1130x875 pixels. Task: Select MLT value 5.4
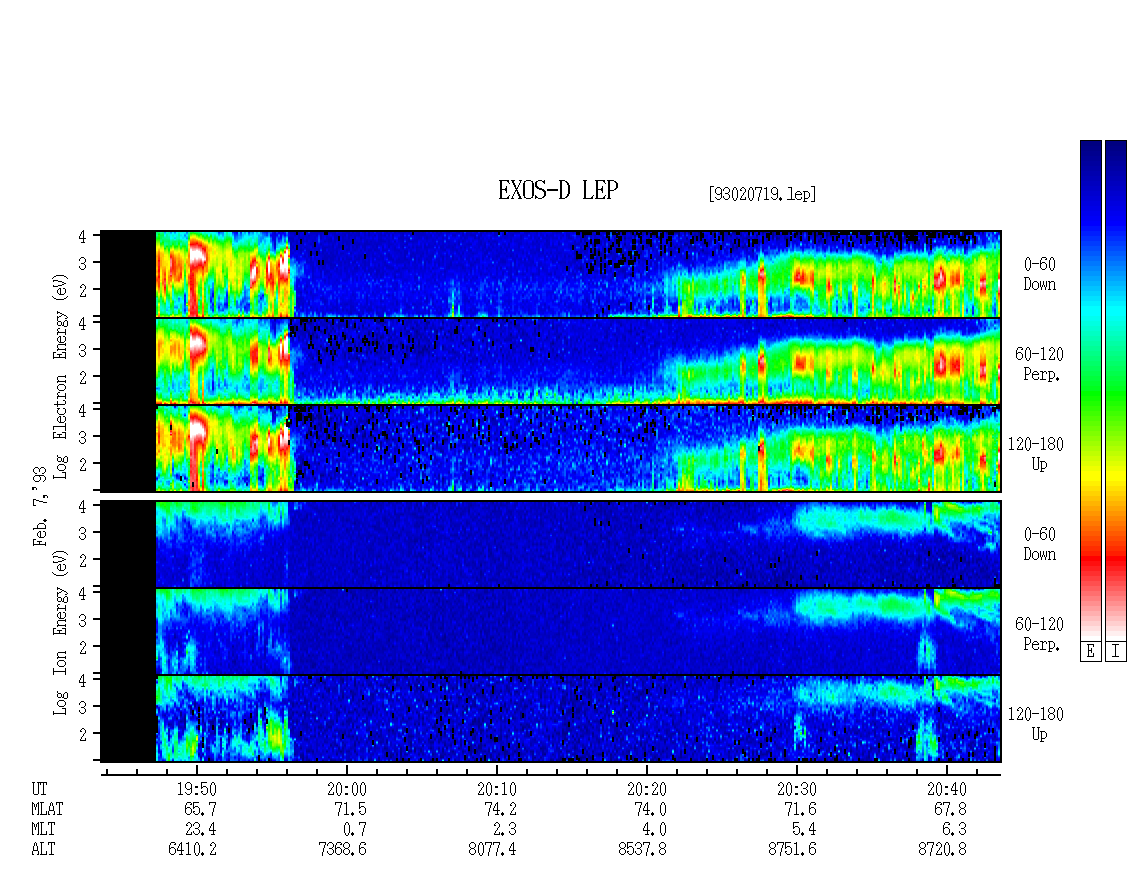click(x=805, y=830)
